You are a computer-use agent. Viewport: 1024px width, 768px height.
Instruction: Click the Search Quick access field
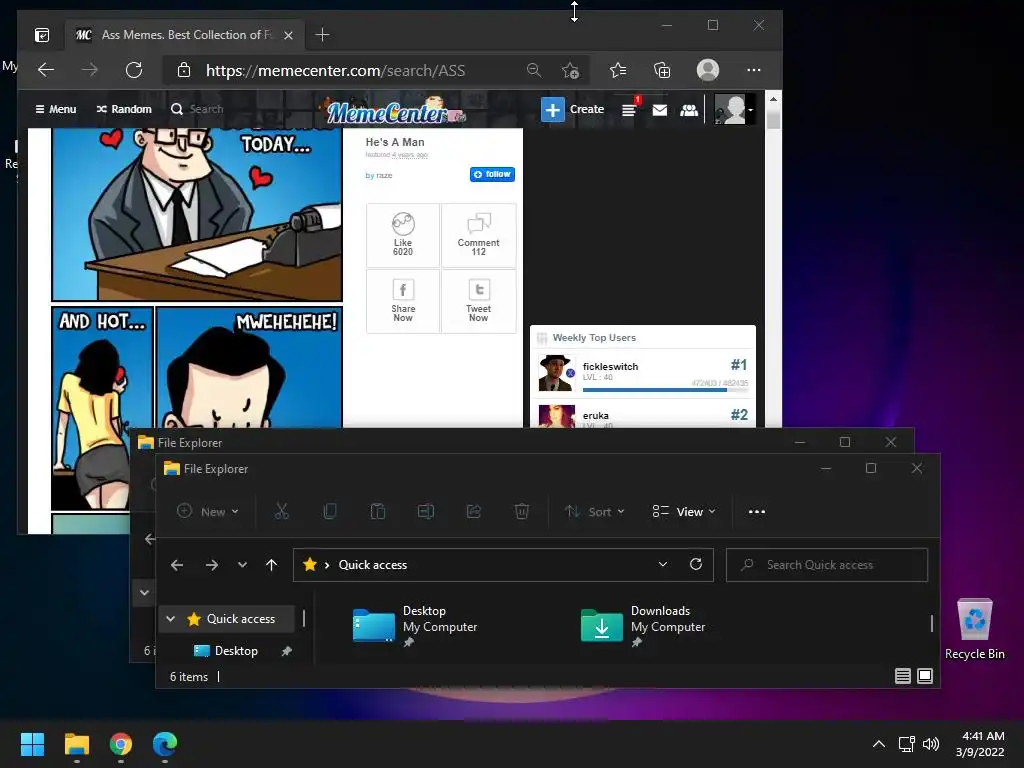point(827,565)
